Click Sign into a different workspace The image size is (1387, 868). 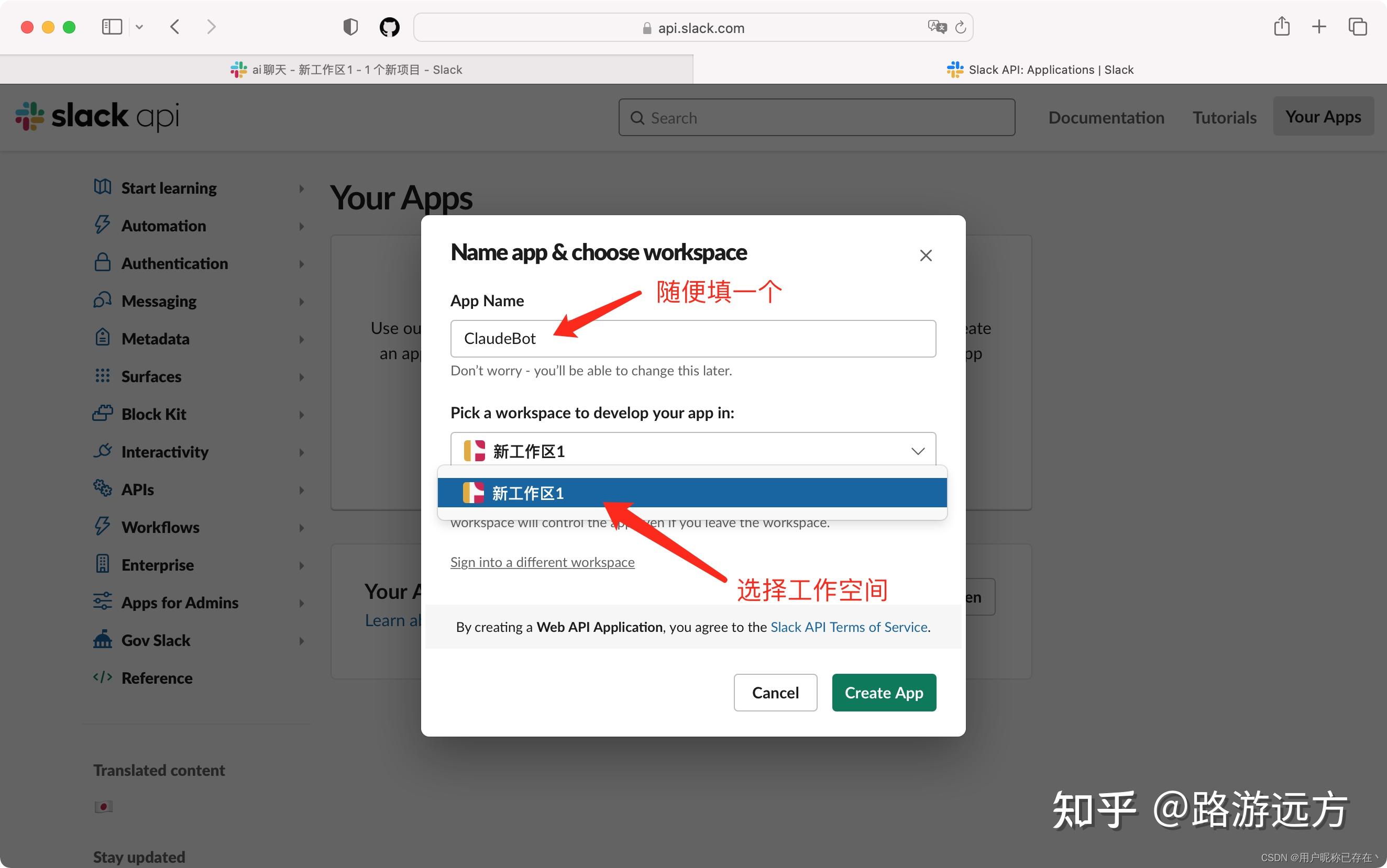pos(542,562)
